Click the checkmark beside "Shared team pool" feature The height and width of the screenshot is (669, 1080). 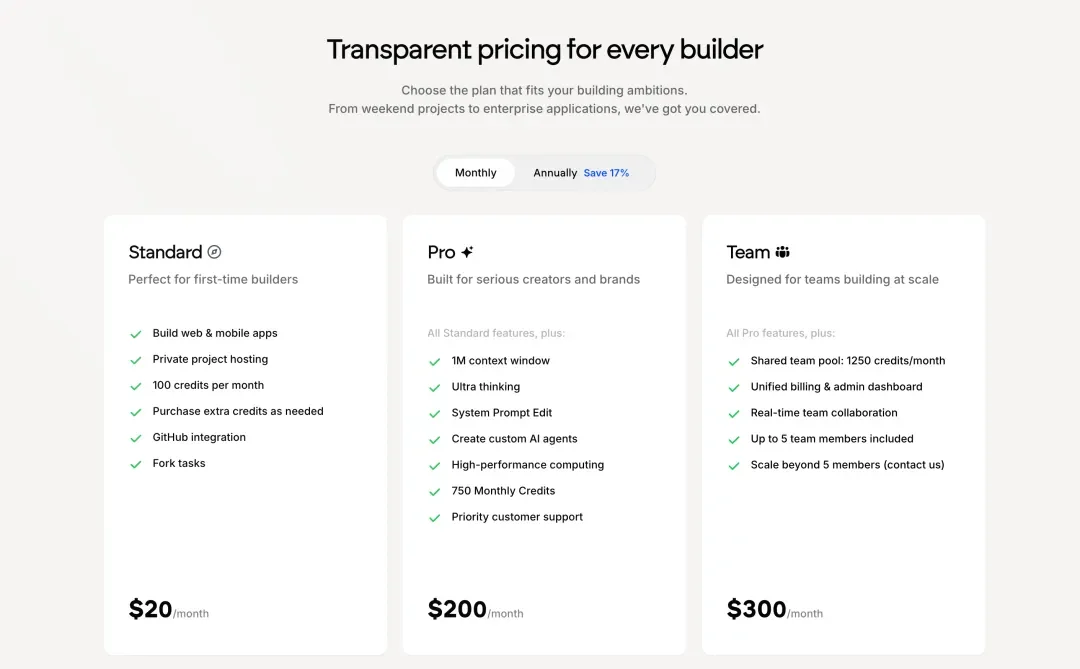point(735,360)
